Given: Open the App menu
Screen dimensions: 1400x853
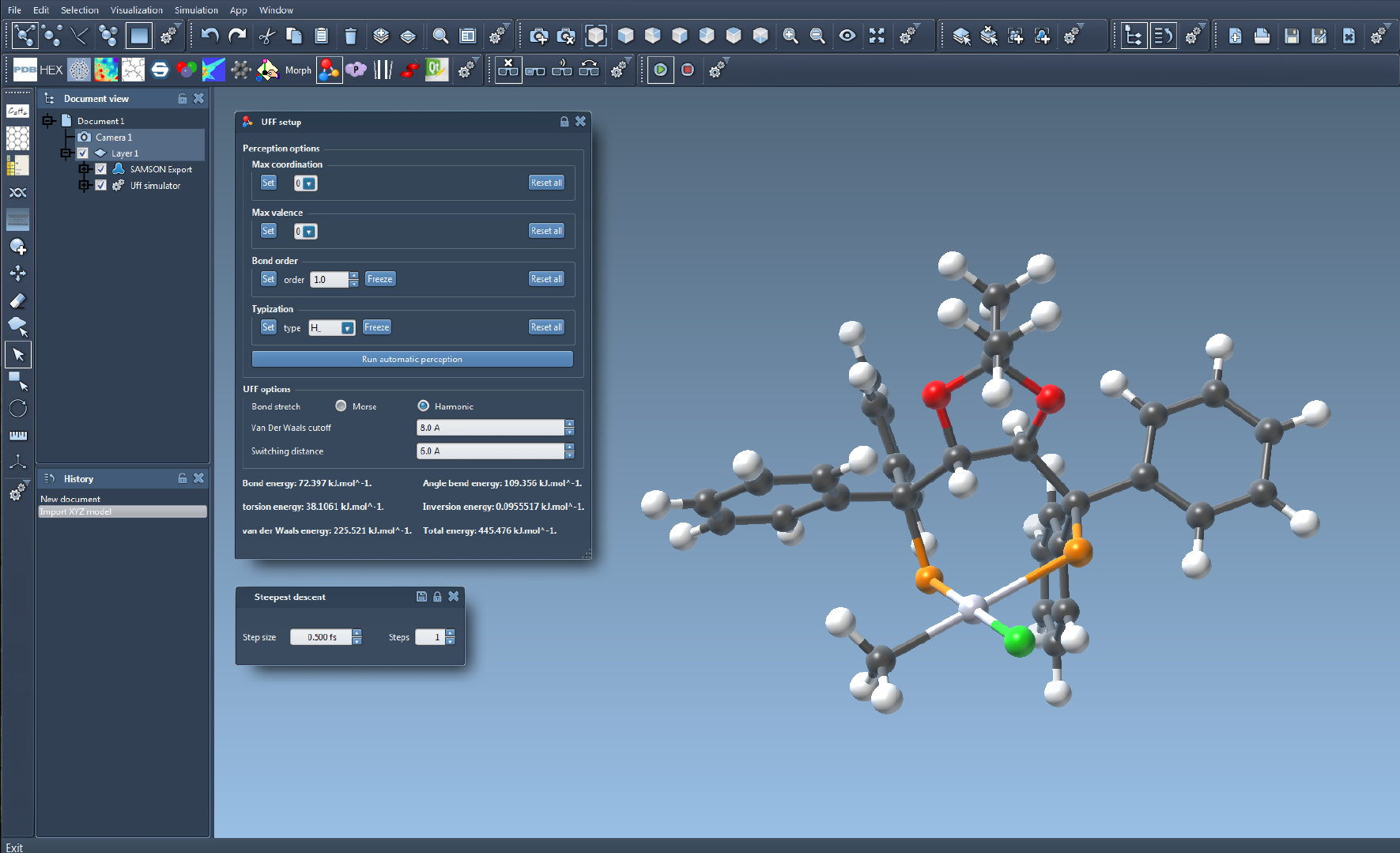Looking at the screenshot, I should click(239, 9).
